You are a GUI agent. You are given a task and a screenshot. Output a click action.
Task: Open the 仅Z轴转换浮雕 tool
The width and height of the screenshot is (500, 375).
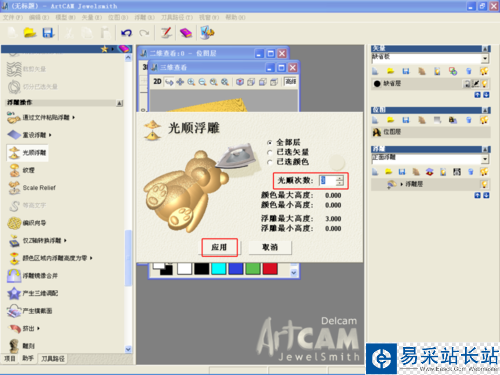pyautogui.click(x=37, y=241)
